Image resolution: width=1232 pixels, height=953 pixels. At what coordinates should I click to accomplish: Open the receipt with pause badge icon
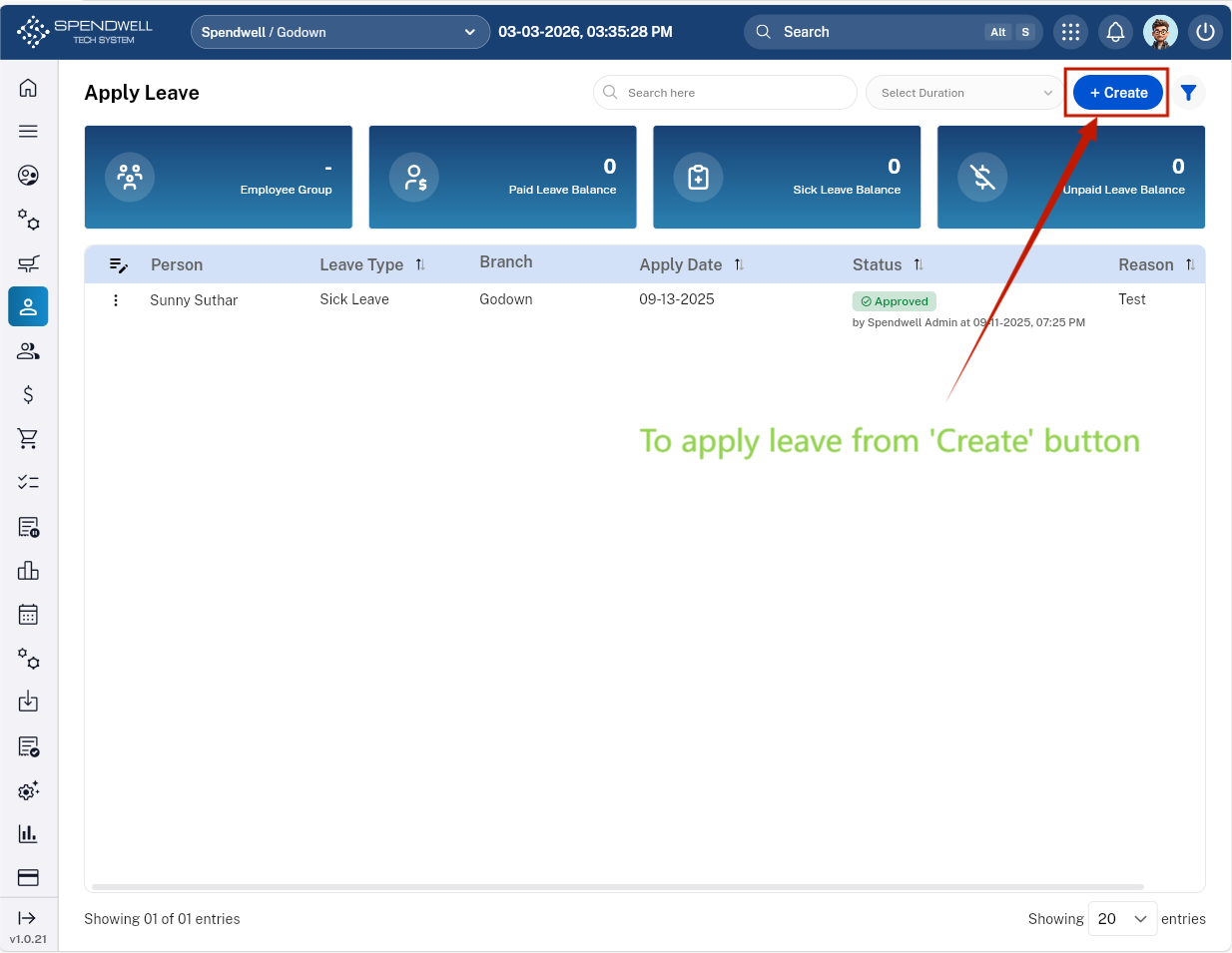tap(28, 527)
